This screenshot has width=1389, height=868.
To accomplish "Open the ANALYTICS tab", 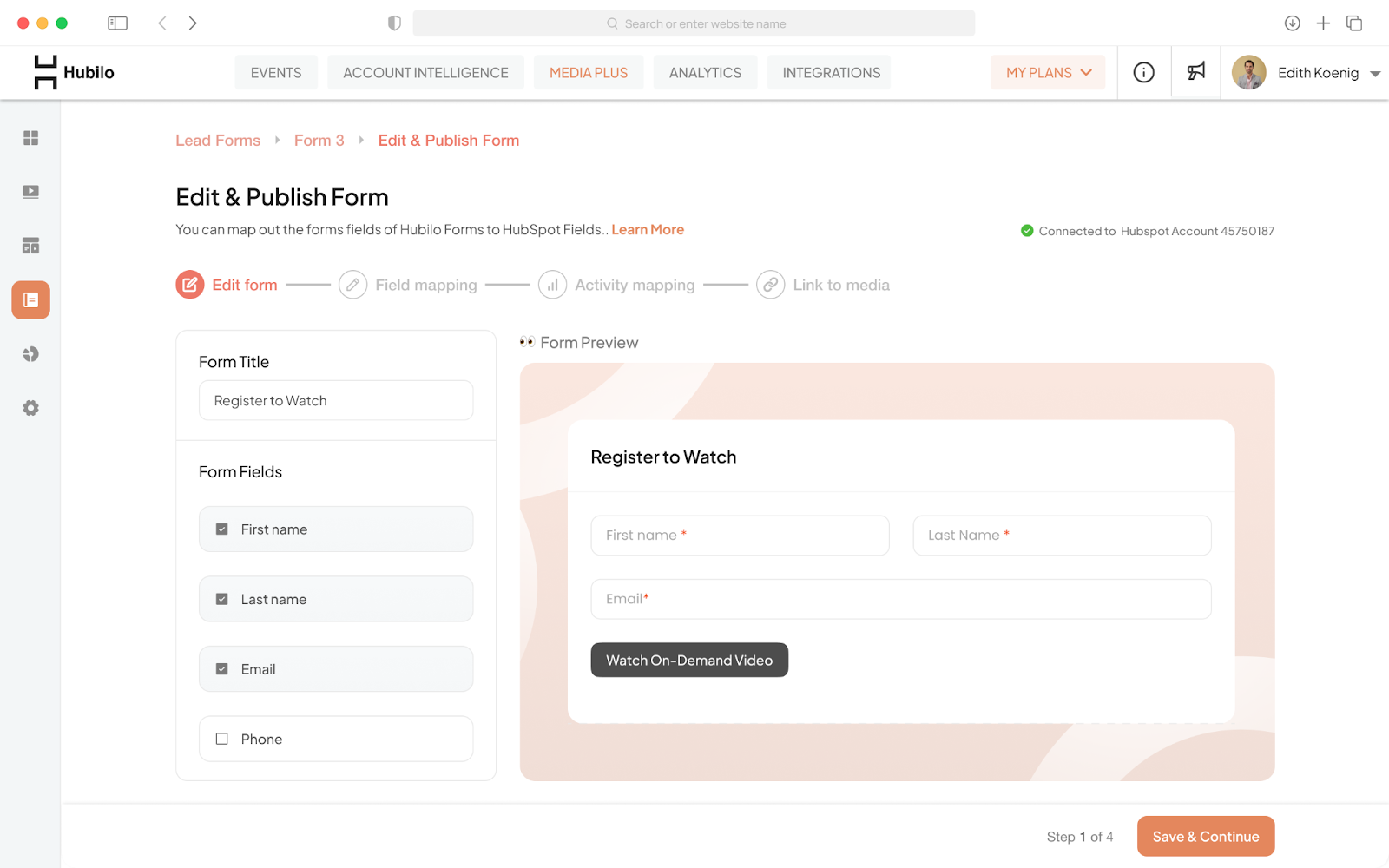I will [x=705, y=73].
